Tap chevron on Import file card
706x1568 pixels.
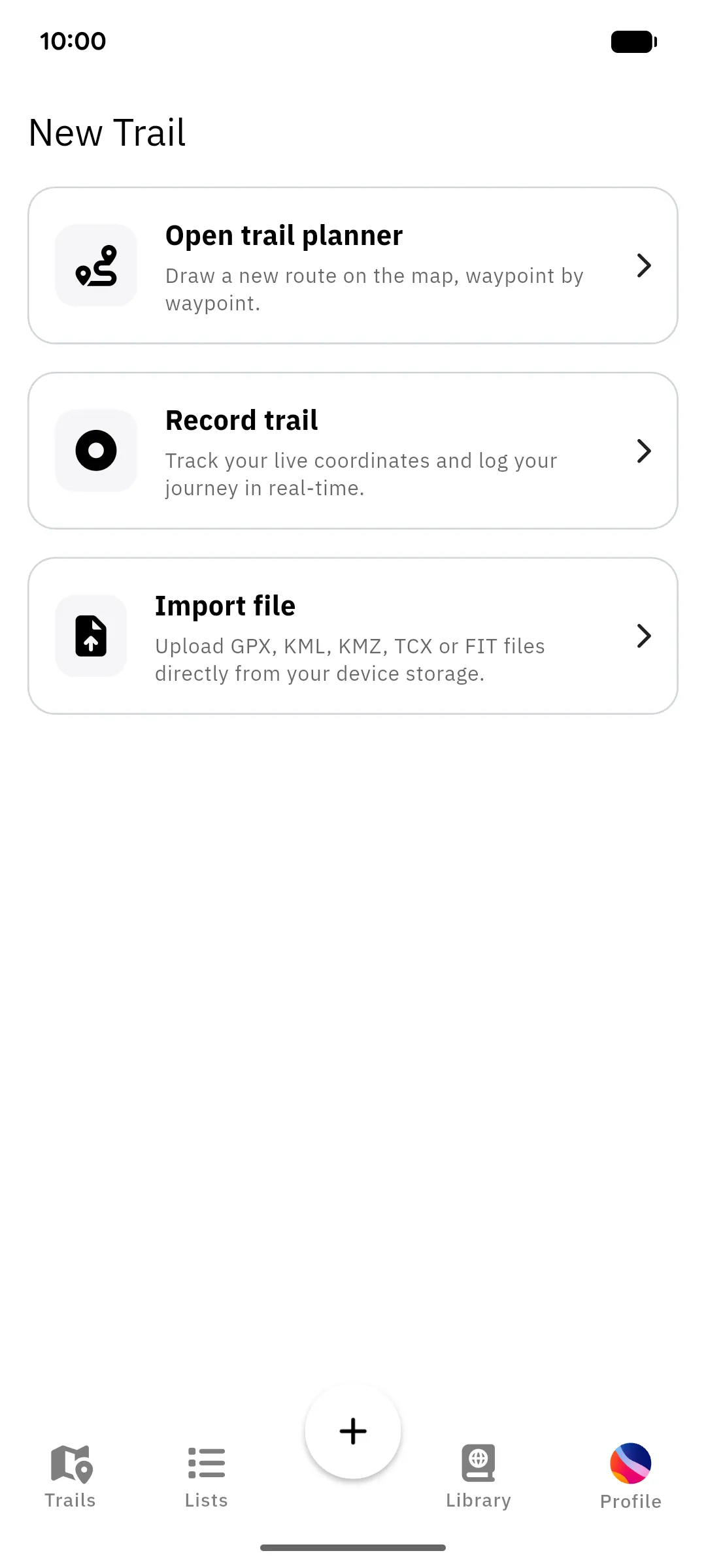coord(644,636)
